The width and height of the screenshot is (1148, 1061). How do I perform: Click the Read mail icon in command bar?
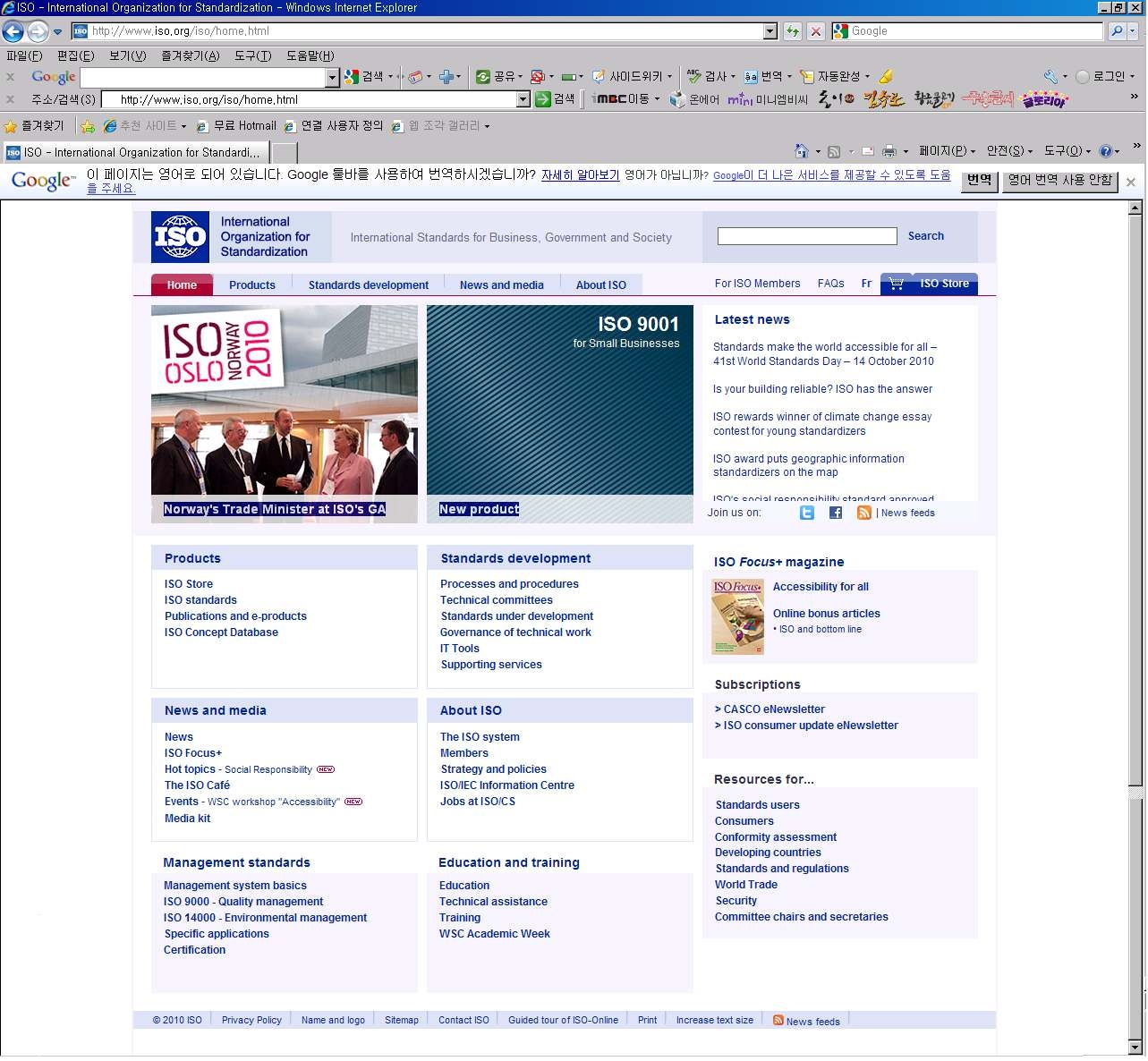click(x=868, y=151)
